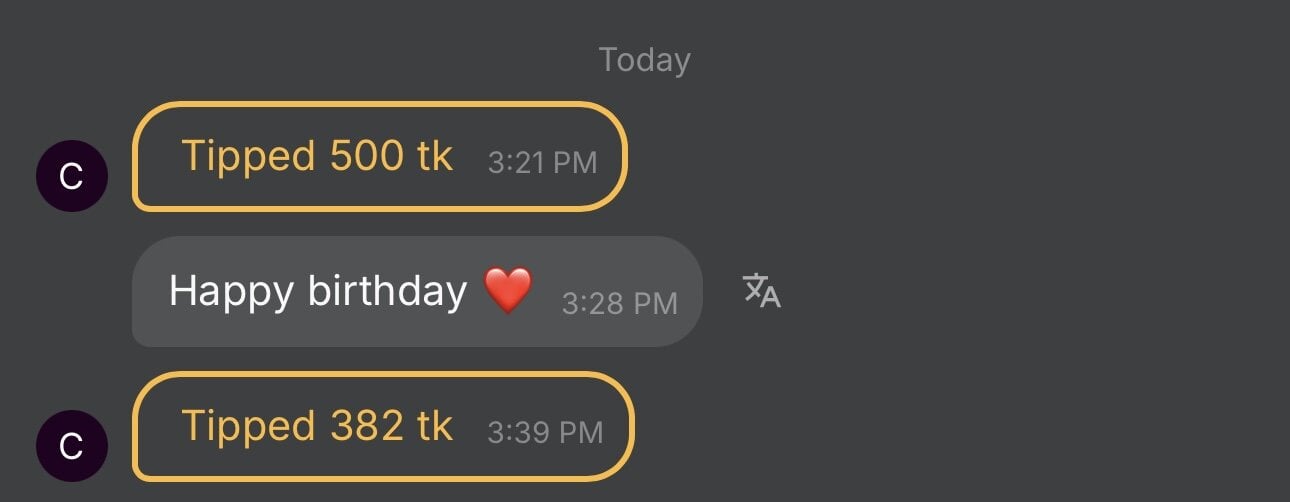The image size is (1290, 502).
Task: Click the word Happy in the message
Action: point(231,292)
